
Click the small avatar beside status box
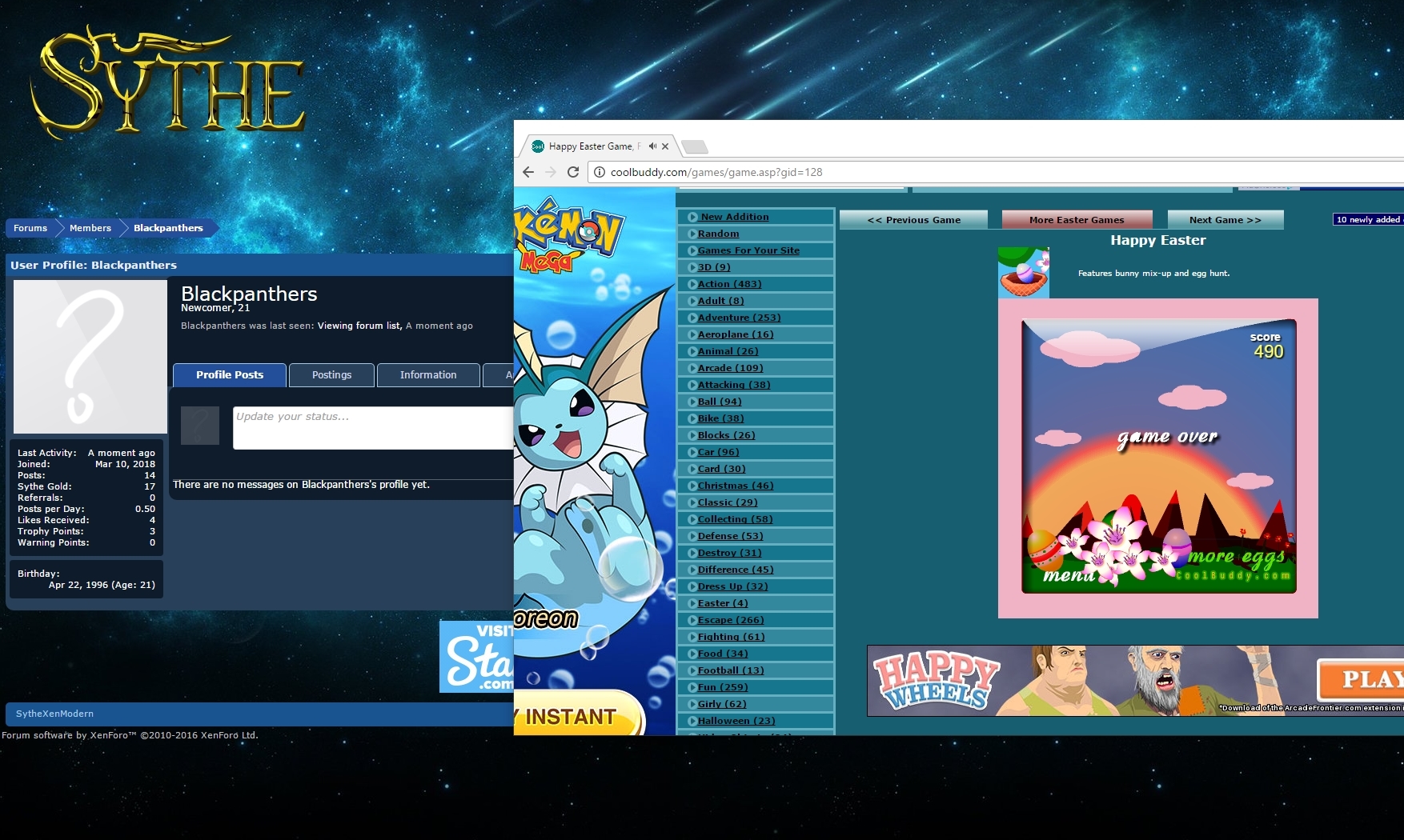click(200, 426)
